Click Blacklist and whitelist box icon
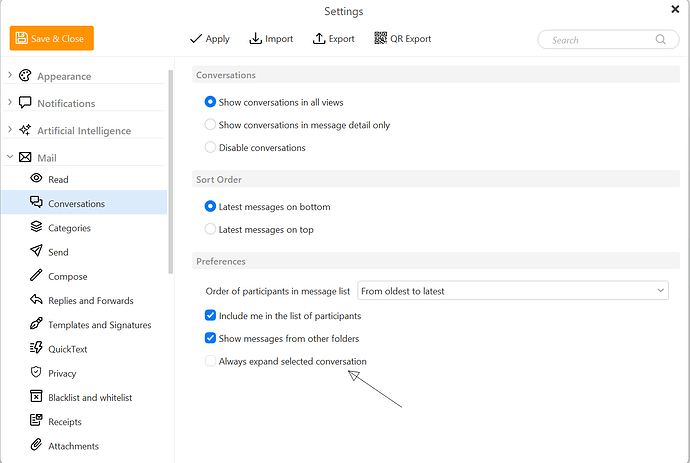Screen dimensions: 690x463 (36, 396)
